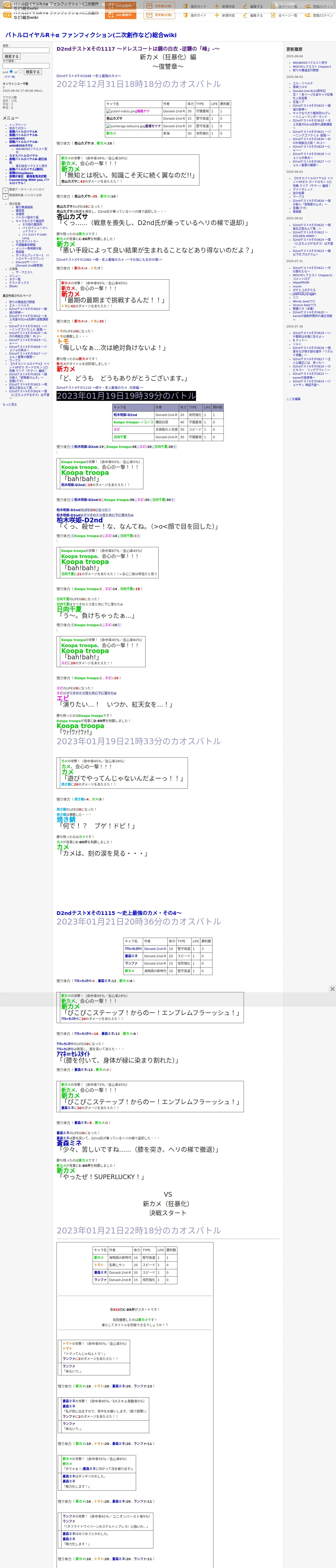Viewport: 336px width, 1568px height.
Task: Select the 'or' search radio button
Action: coord(20,72)
